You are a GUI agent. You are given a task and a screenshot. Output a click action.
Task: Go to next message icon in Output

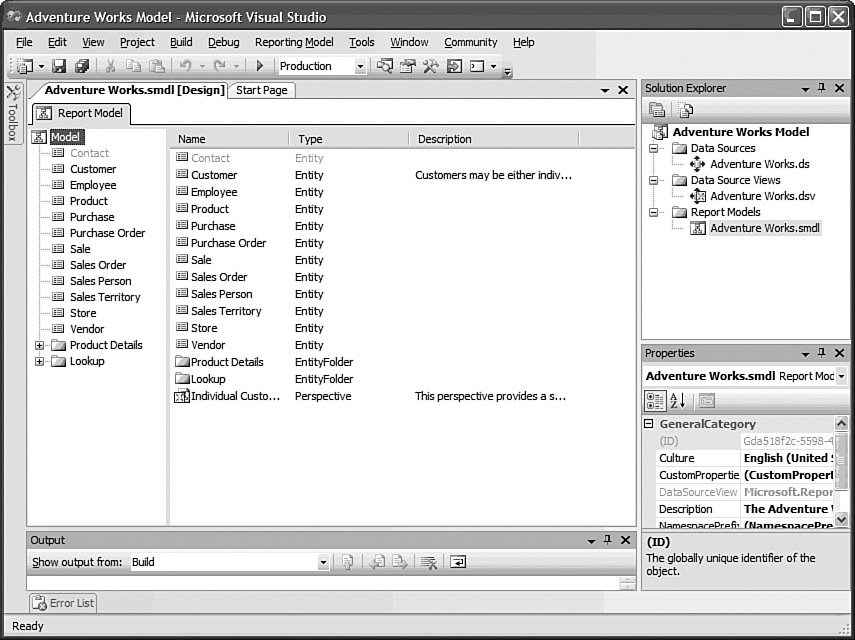pyautogui.click(x=400, y=562)
